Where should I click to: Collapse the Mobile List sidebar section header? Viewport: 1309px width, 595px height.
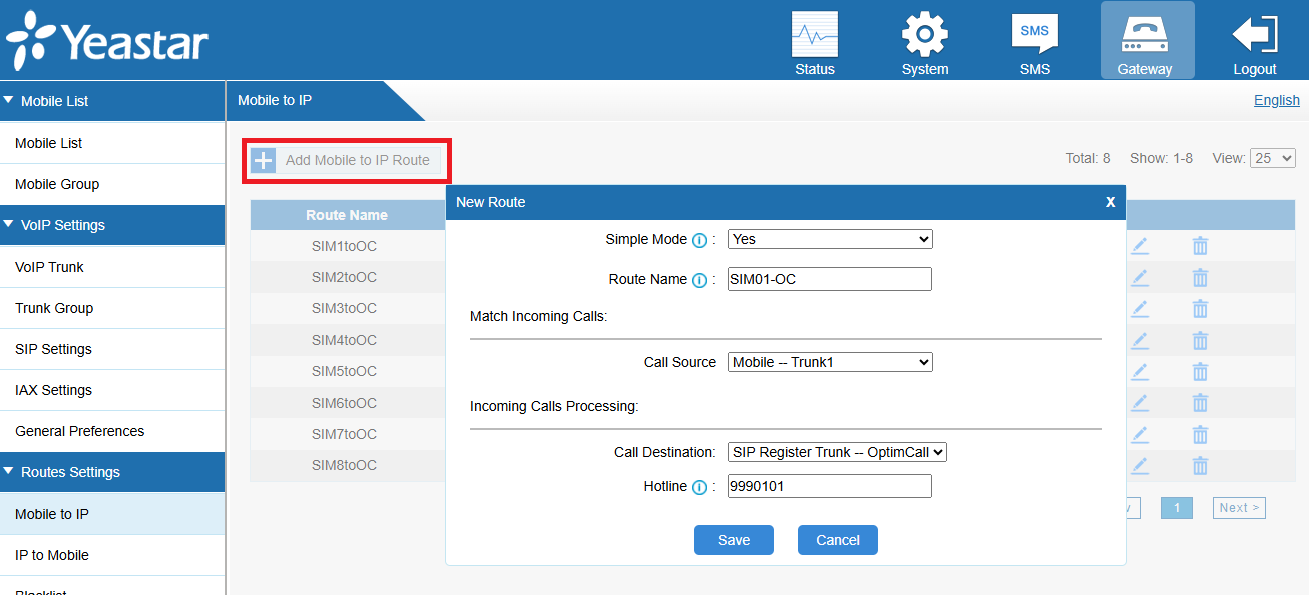click(x=112, y=101)
